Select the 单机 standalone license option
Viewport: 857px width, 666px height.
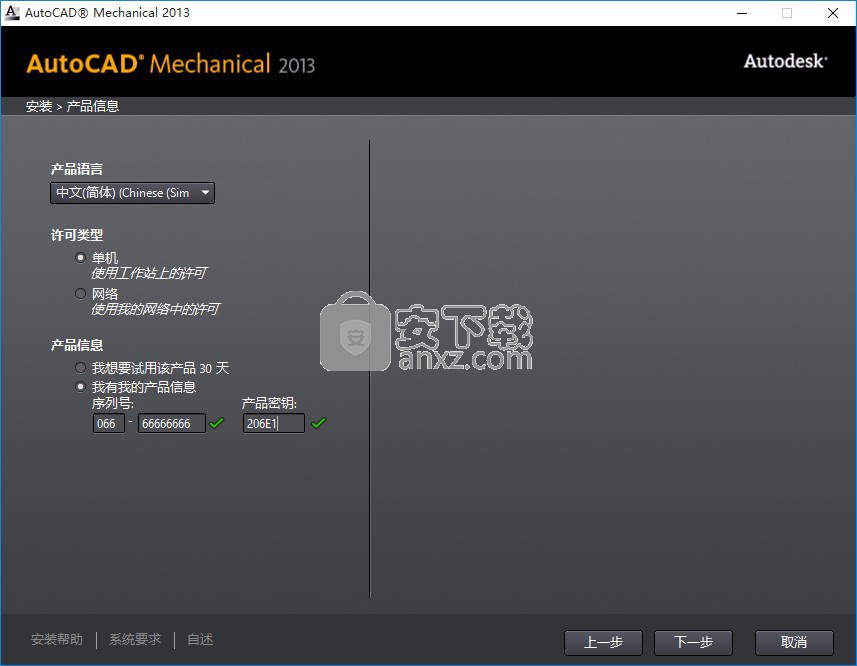click(80, 257)
